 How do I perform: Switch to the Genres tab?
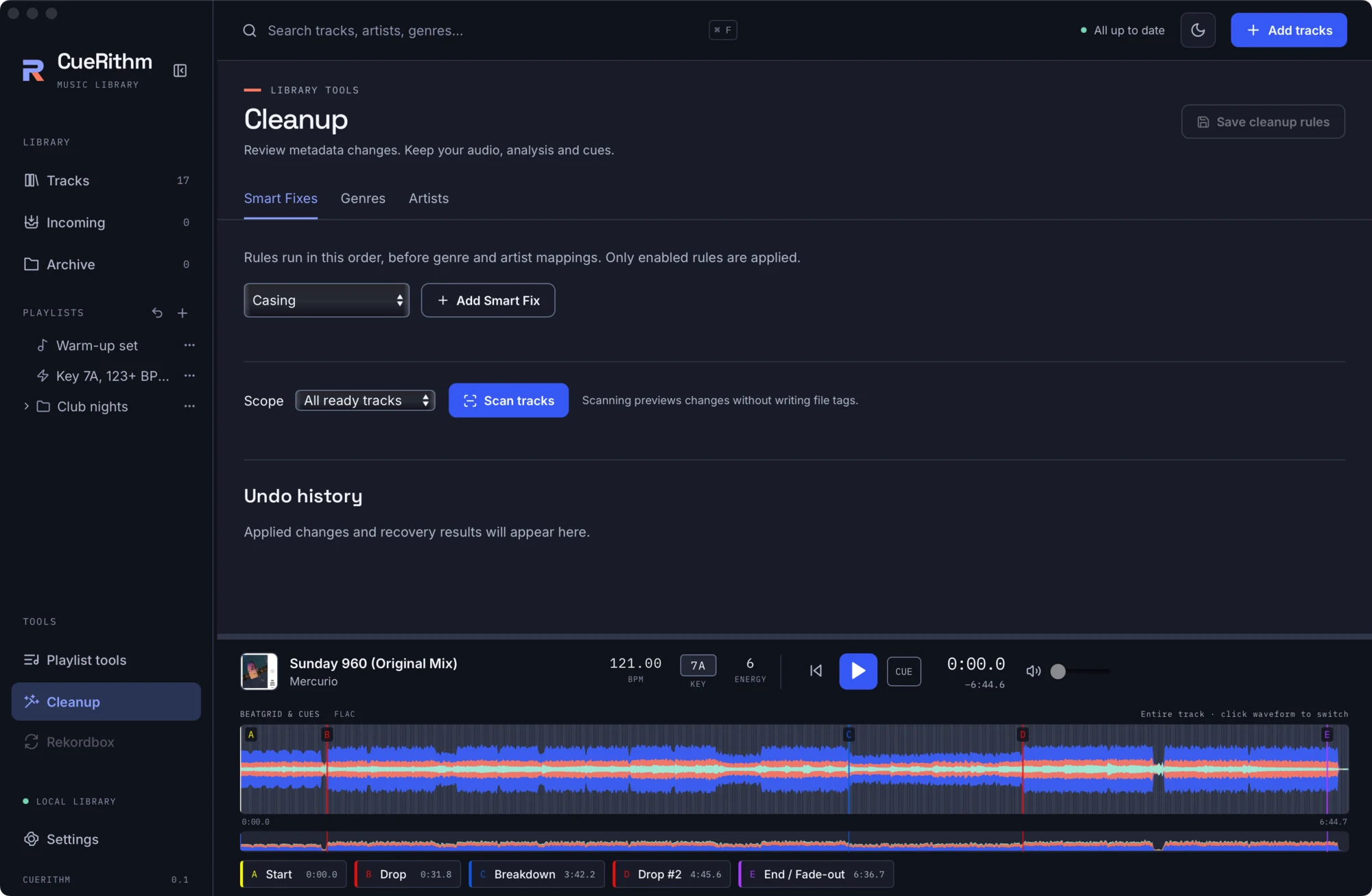pos(363,198)
